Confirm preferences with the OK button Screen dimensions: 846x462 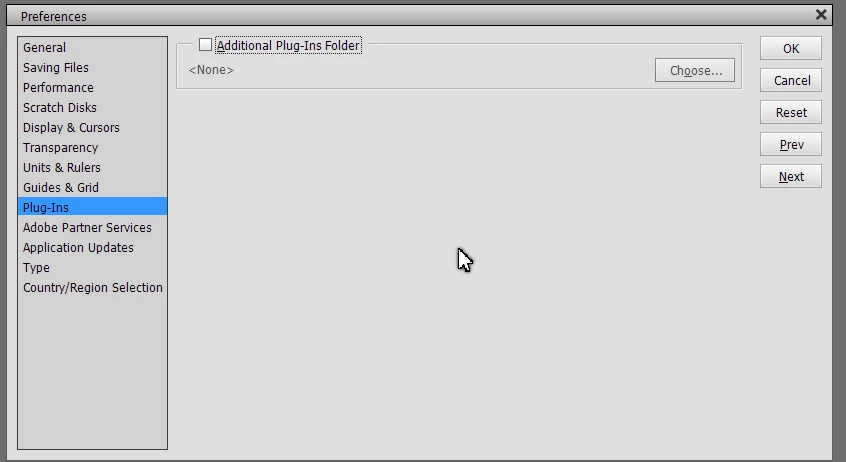point(791,49)
